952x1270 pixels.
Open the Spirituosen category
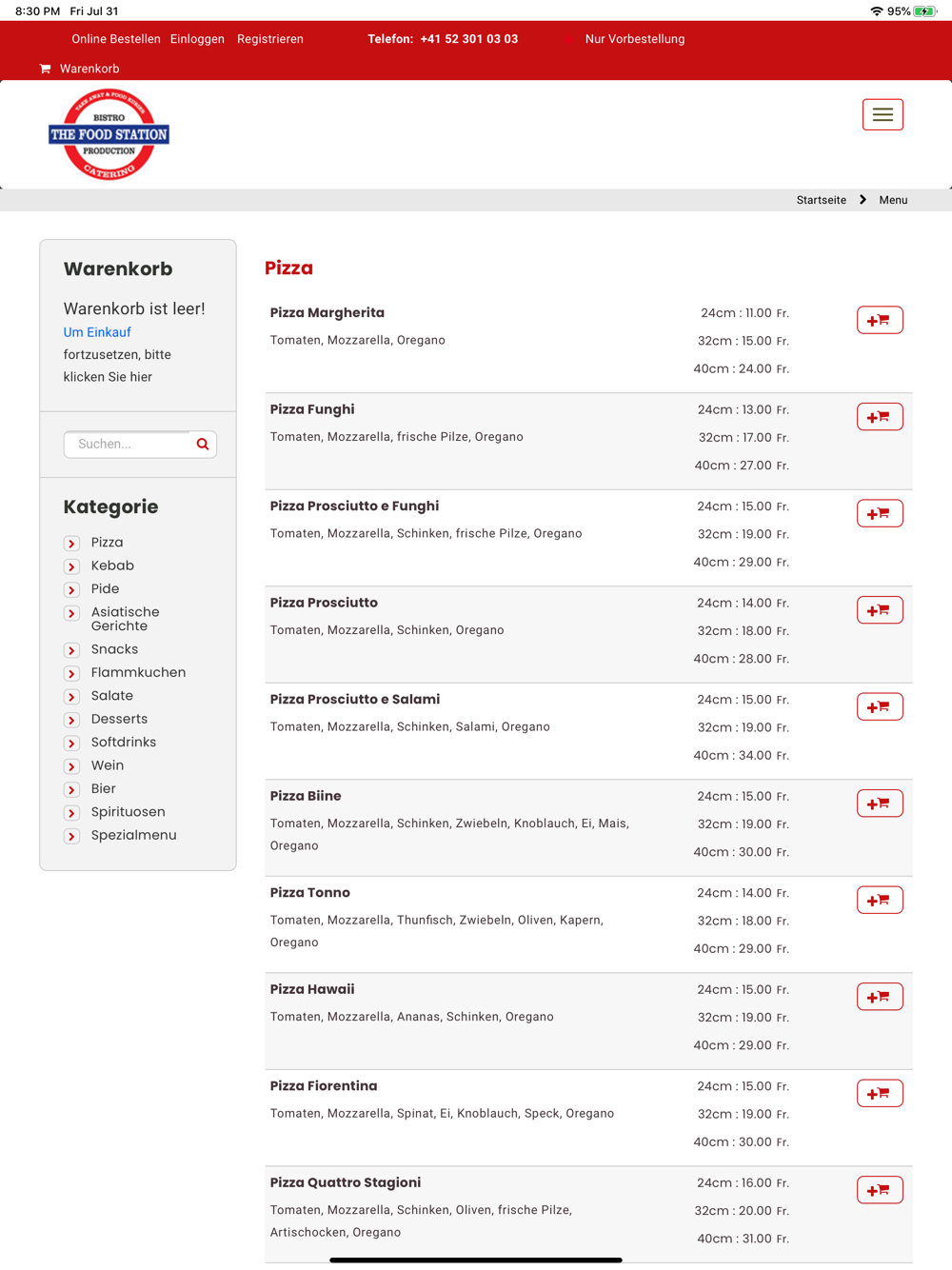(128, 812)
